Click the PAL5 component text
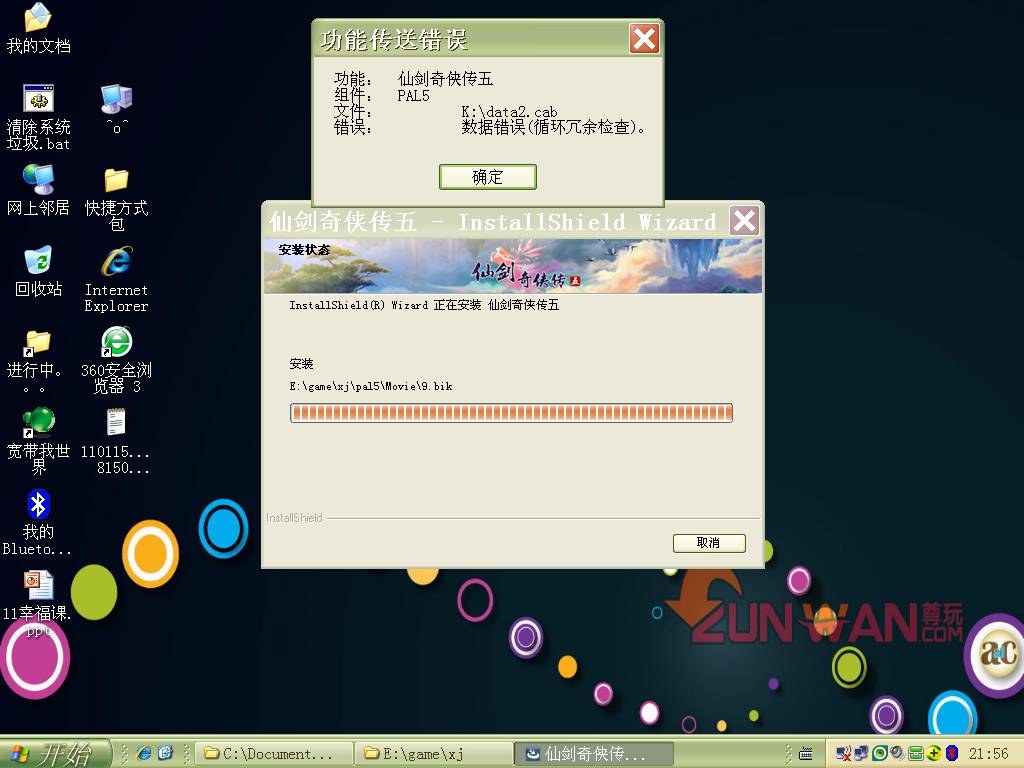 tap(413, 95)
